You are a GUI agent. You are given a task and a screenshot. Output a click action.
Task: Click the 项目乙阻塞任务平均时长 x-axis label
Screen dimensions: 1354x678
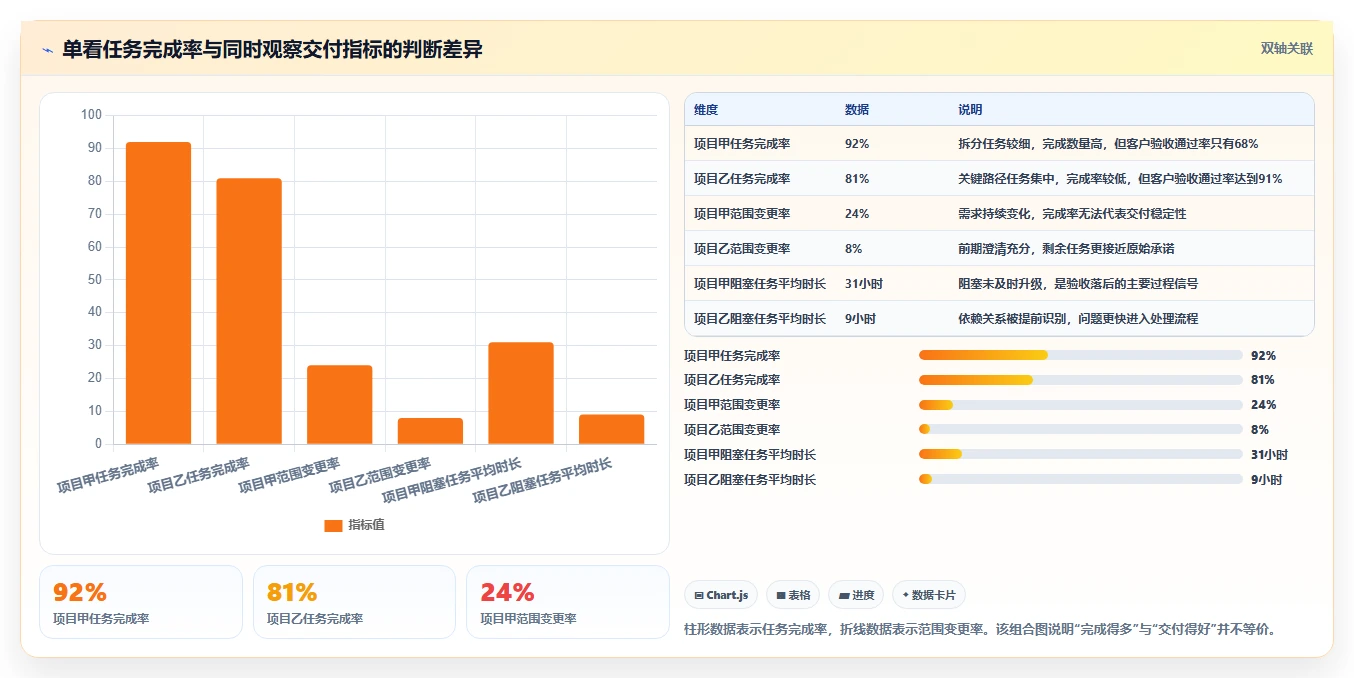[542, 480]
